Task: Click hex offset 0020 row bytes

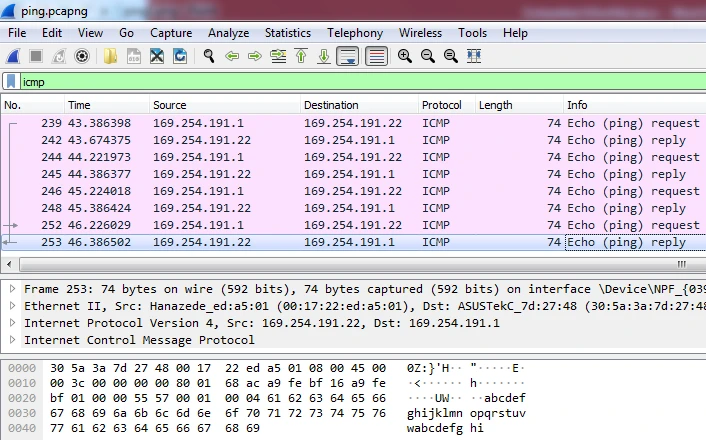Action: coord(218,398)
